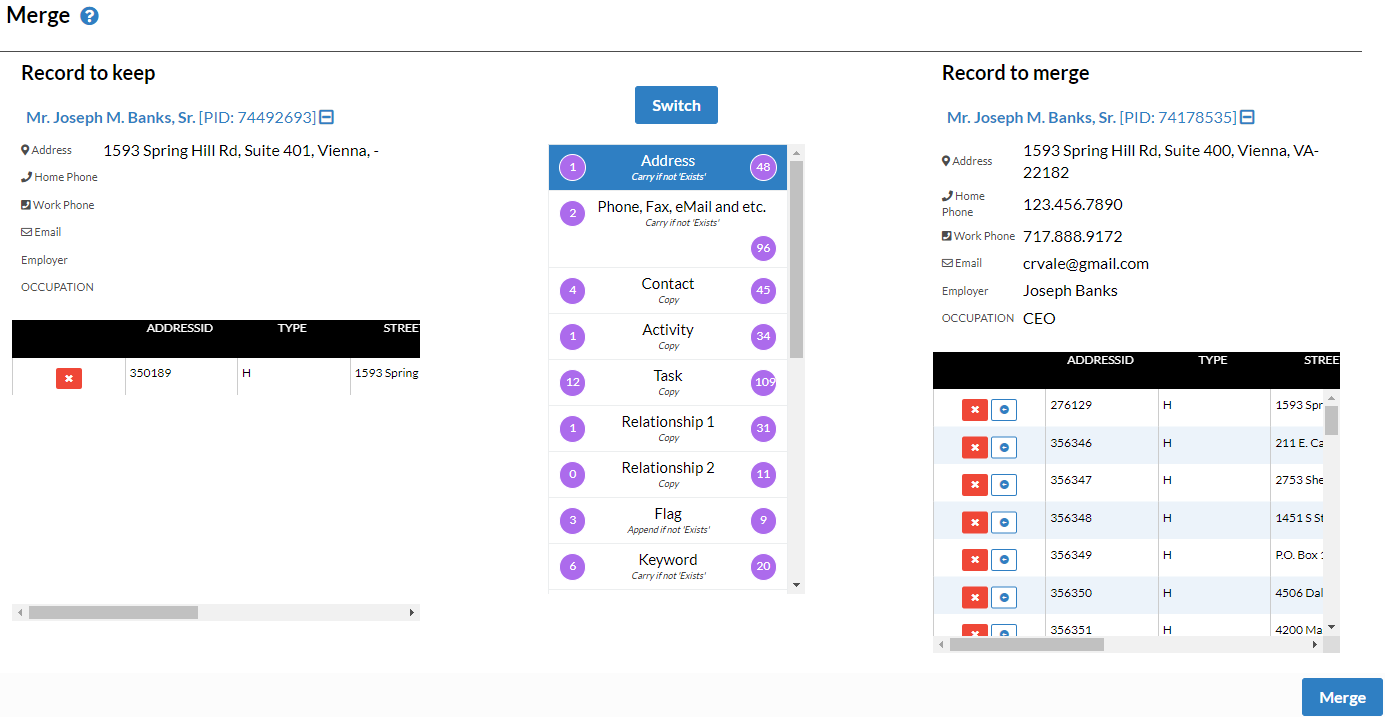Viewport: 1385px width, 717px height.
Task: Open Joseph M. Banks record with PID 74178535
Action: point(1031,118)
